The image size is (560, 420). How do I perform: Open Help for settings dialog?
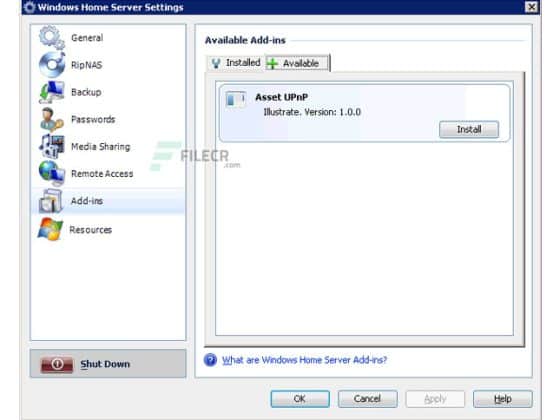502,399
